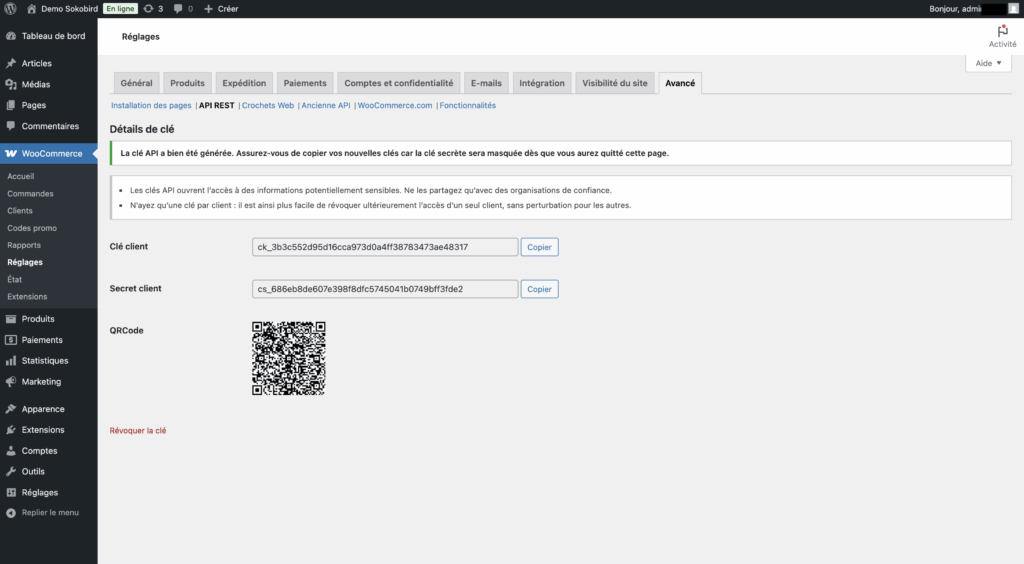The image size is (1024, 564).
Task: Open Statistiques in the sidebar
Action: click(44, 360)
